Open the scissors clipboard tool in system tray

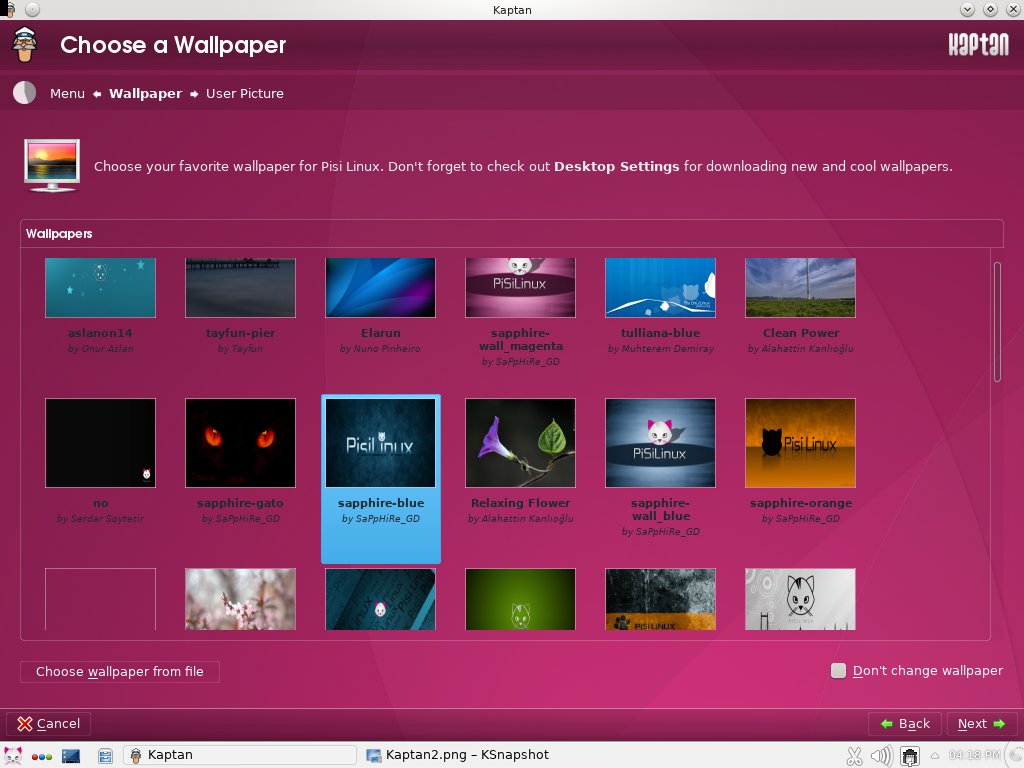(x=854, y=755)
